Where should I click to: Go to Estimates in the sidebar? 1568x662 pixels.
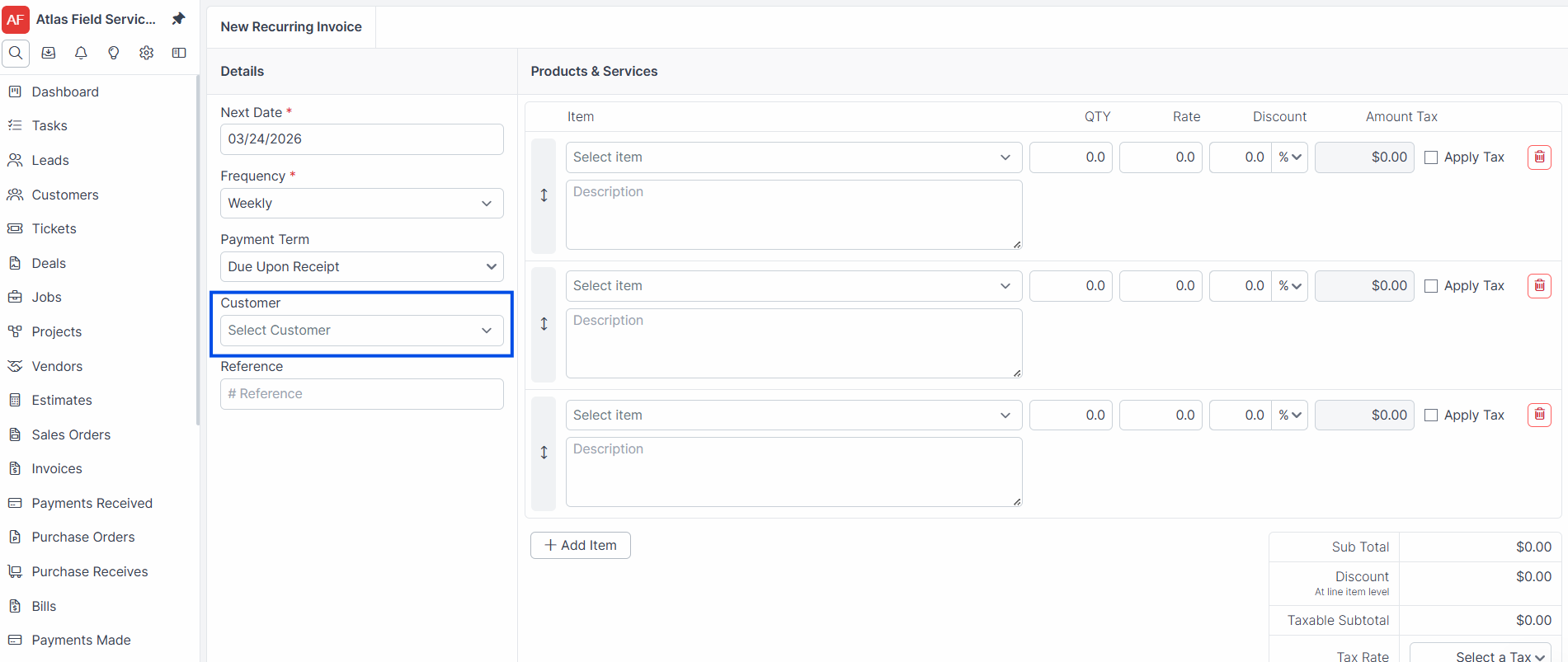pyautogui.click(x=62, y=400)
